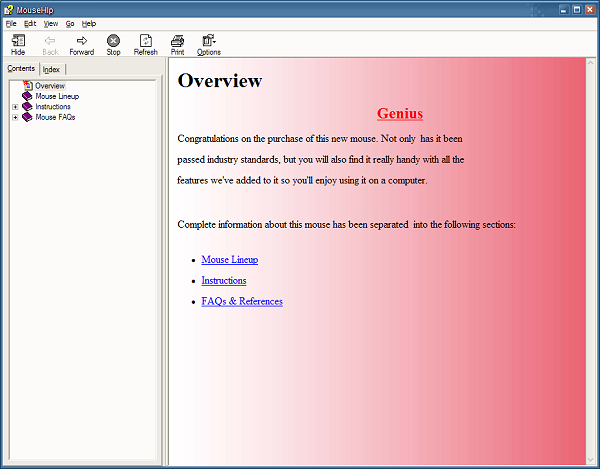Click the FAQs & References link
600x469 pixels.
click(241, 301)
